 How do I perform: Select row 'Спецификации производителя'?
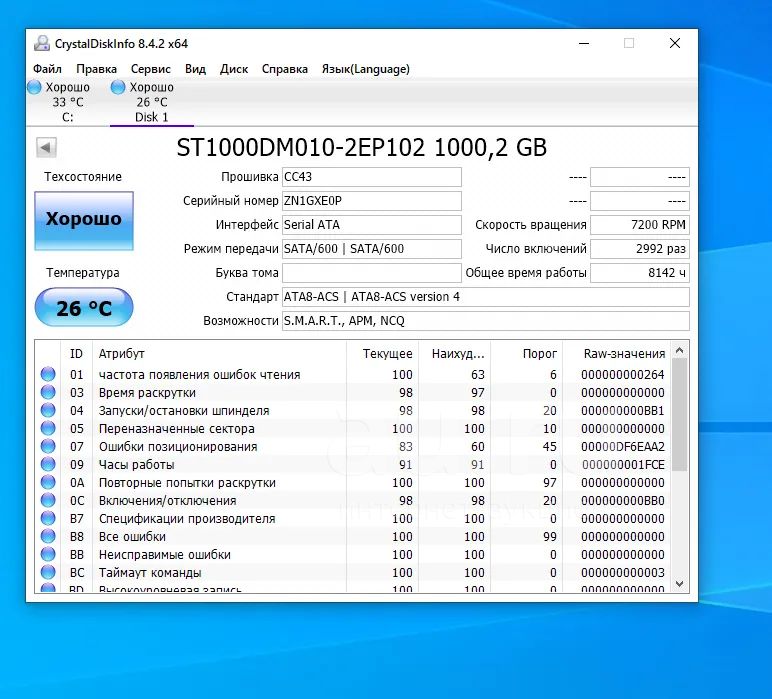point(353,518)
